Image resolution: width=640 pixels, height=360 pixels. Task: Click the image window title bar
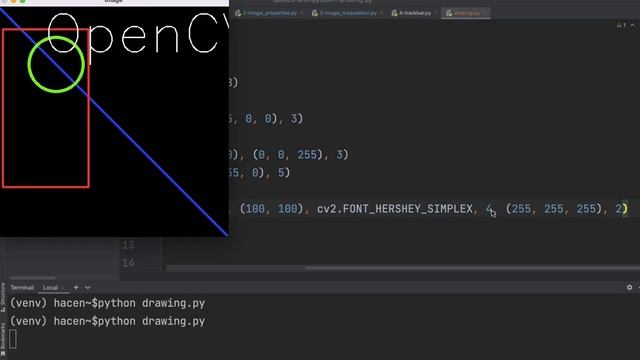(114, 2)
